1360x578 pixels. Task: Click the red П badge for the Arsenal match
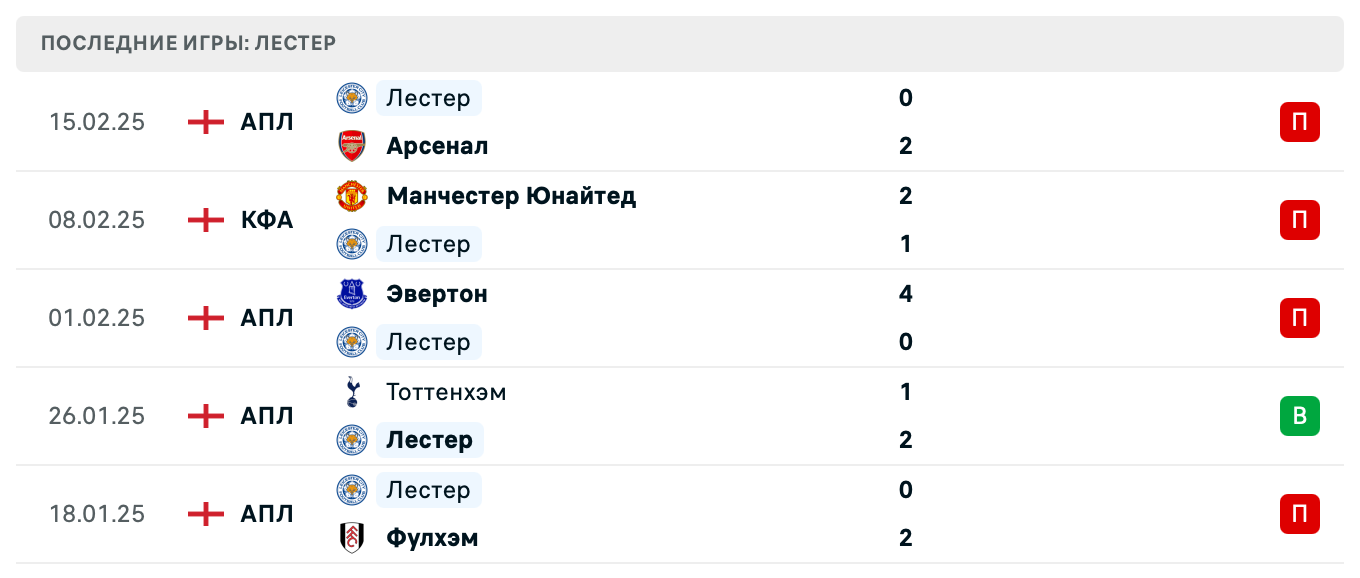pos(1299,122)
